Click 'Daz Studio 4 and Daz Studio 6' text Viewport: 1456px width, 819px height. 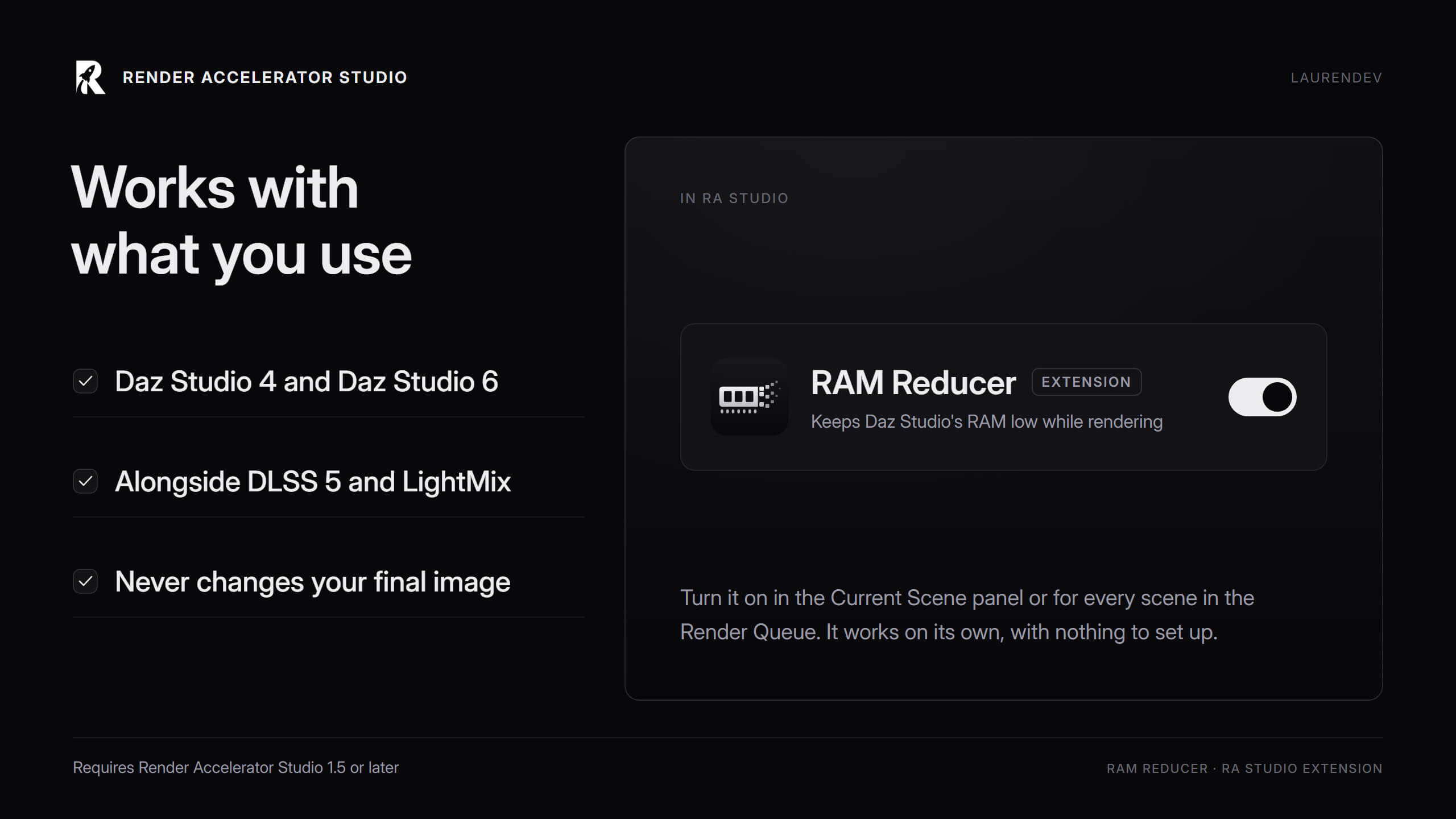pos(307,381)
